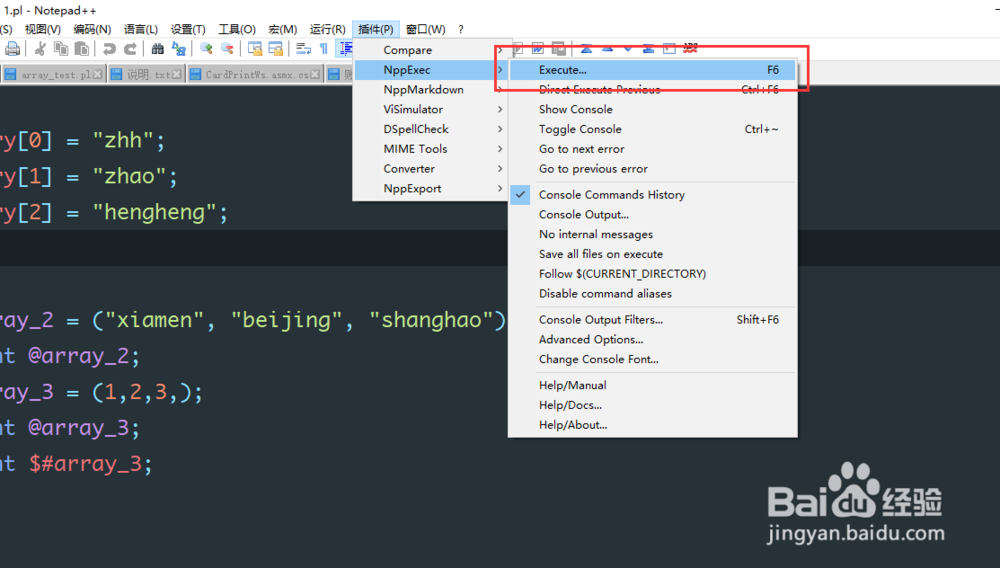1000x568 pixels.
Task: Toggle synchronize vertical scrolling icon
Action: tap(255, 48)
